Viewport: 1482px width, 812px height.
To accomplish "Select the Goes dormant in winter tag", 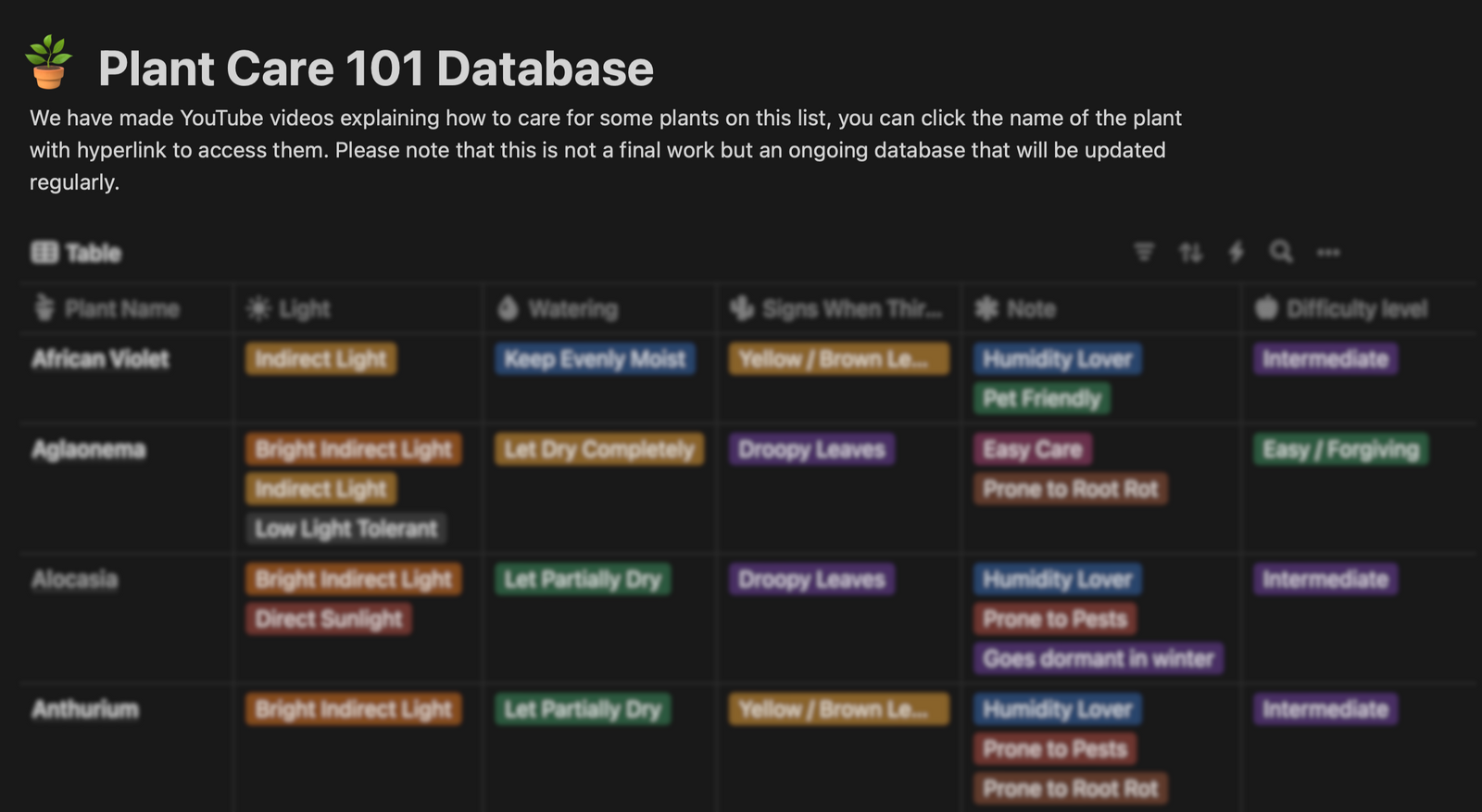I will 1098,658.
